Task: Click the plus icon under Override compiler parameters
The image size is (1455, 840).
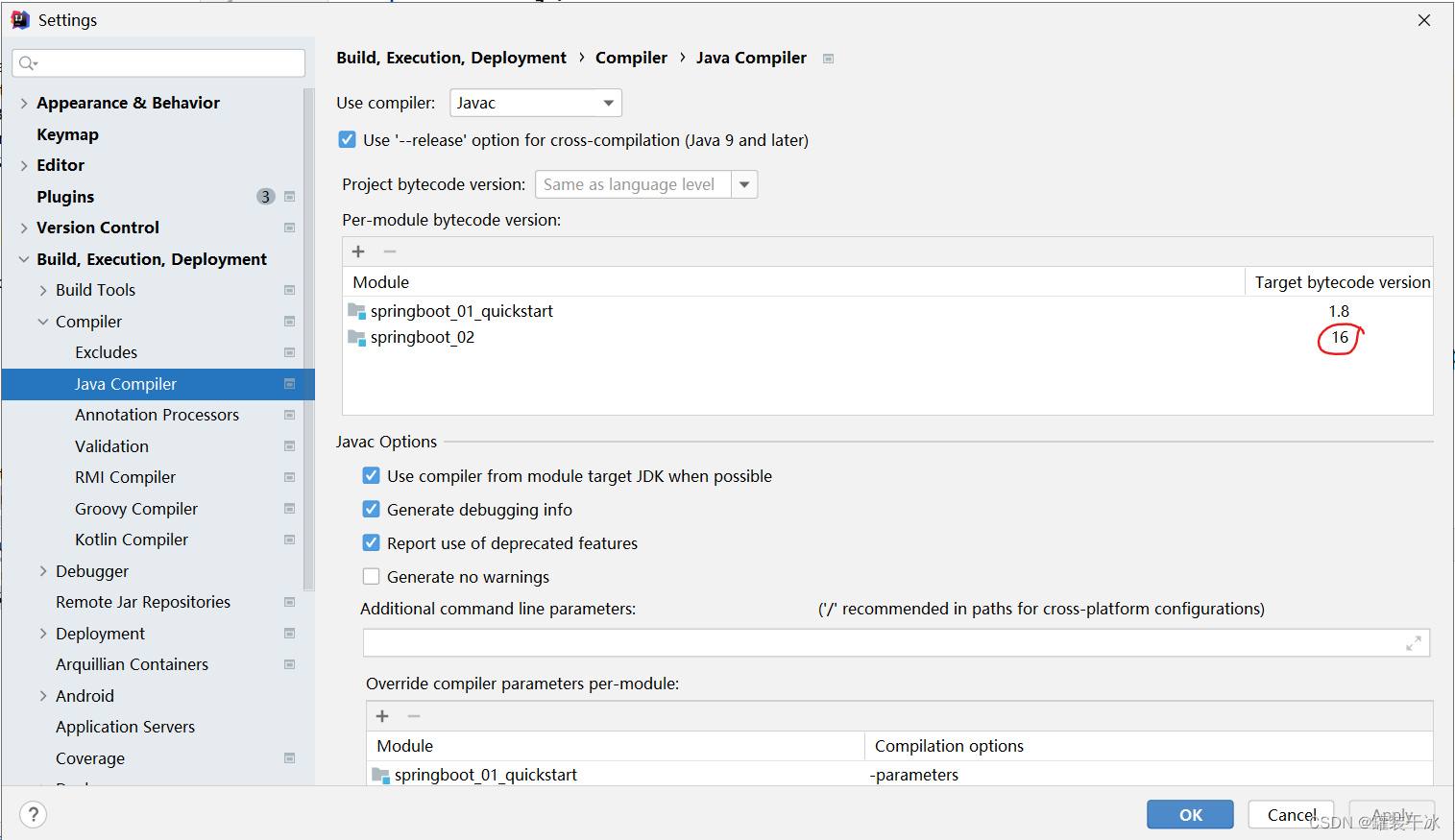Action: pos(382,716)
